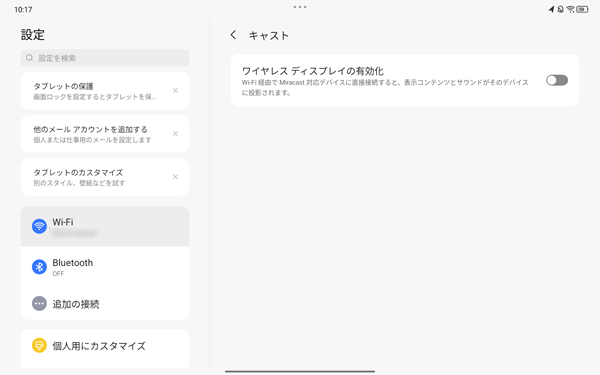Focus the 設定を検索 search field
The width and height of the screenshot is (600, 375).
point(105,58)
